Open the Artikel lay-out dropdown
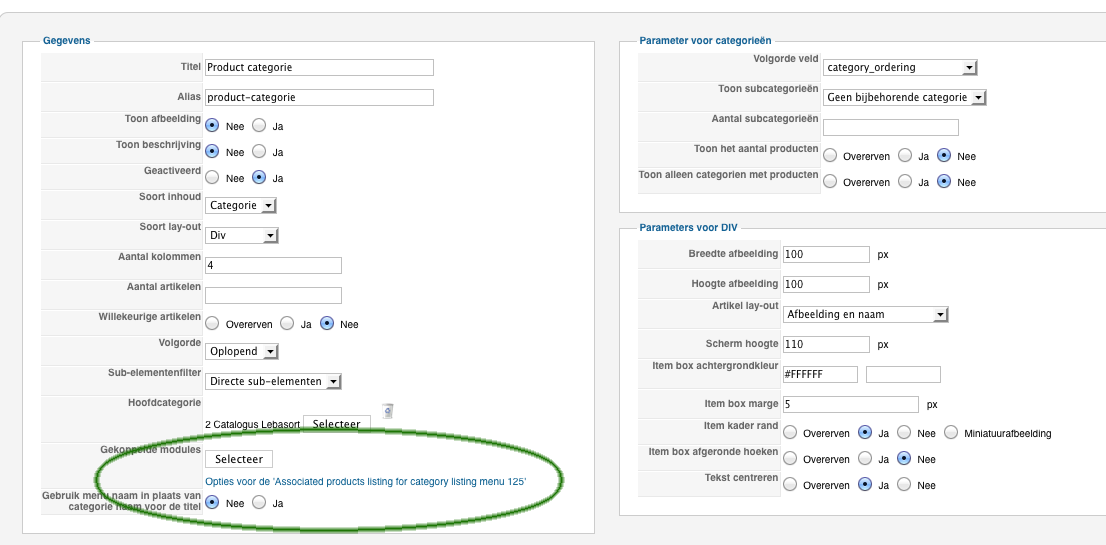The height and width of the screenshot is (545, 1106). [x=866, y=314]
